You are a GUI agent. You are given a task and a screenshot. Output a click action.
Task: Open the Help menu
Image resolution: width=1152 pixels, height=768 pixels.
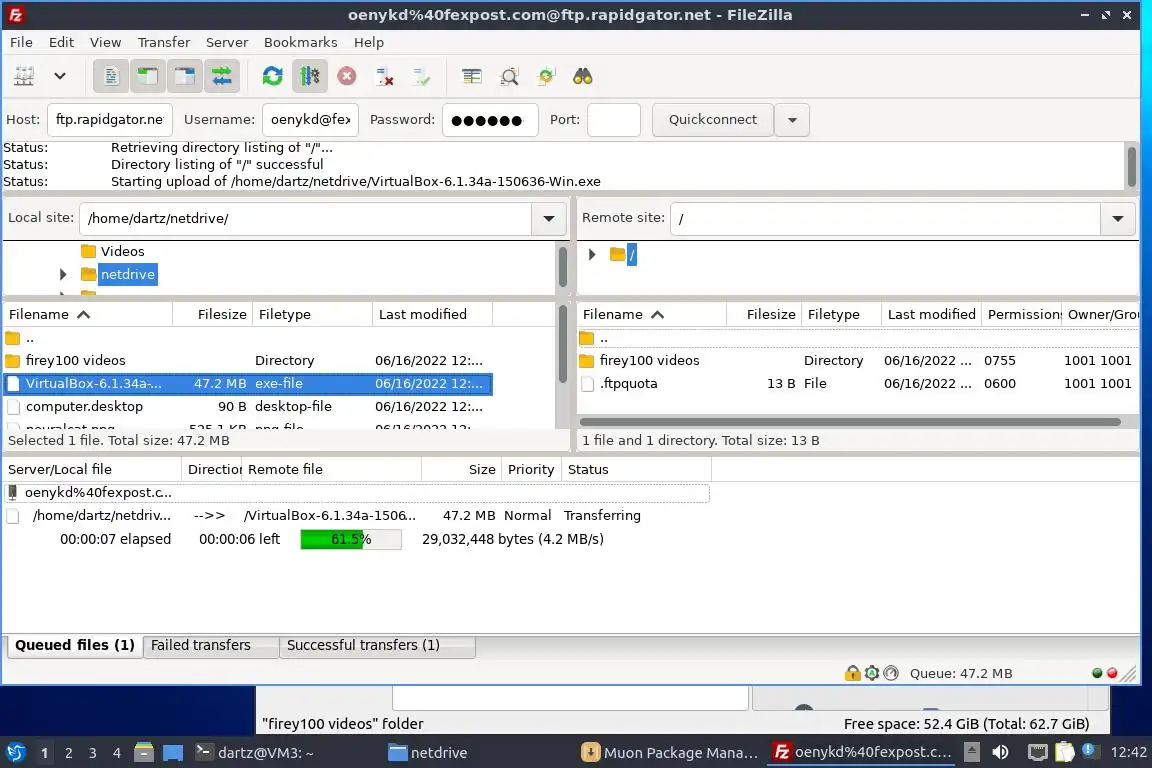click(x=369, y=42)
